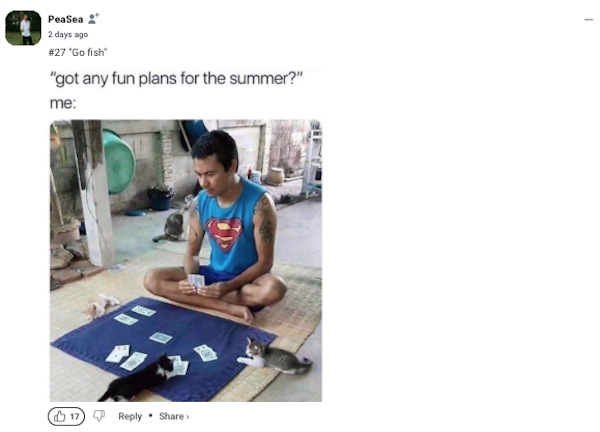The image size is (600, 432).
Task: Click the follow user icon beside PeaSea
Action: (93, 18)
